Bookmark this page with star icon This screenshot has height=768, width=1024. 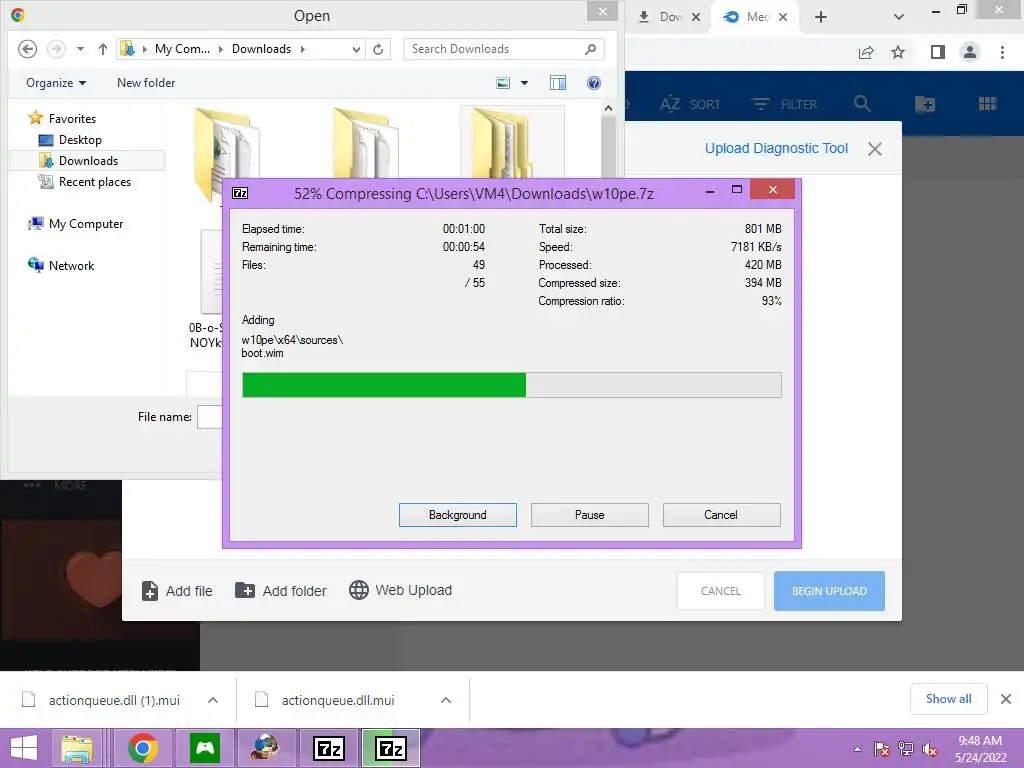pos(898,52)
